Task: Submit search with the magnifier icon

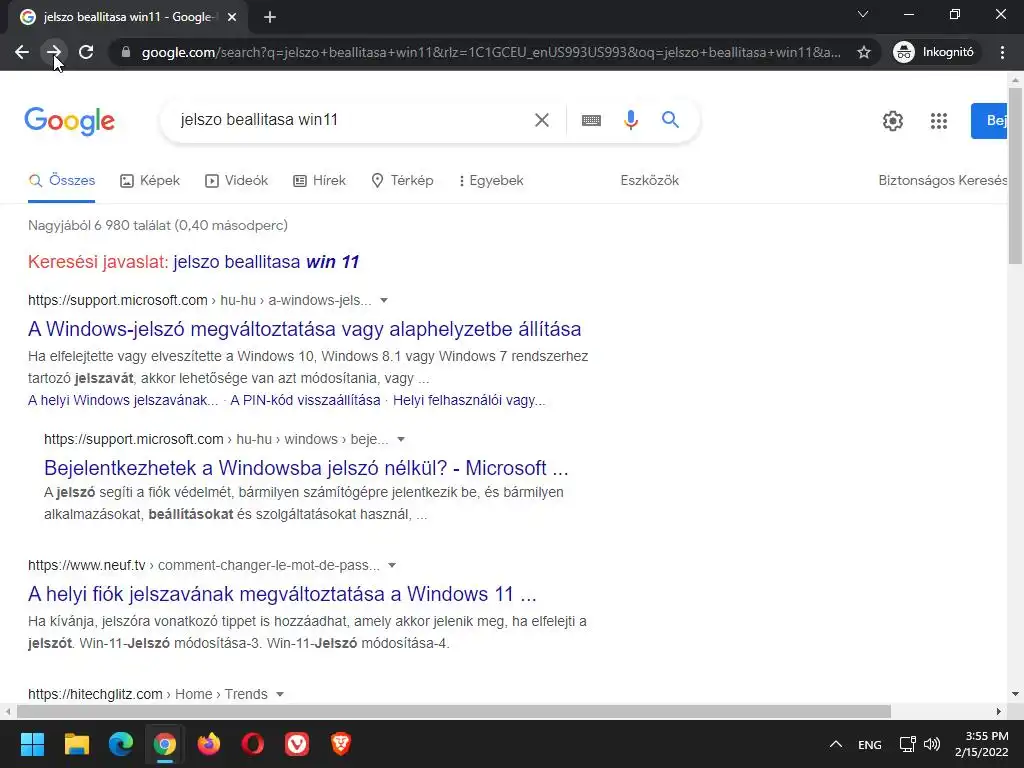Action: [x=670, y=120]
